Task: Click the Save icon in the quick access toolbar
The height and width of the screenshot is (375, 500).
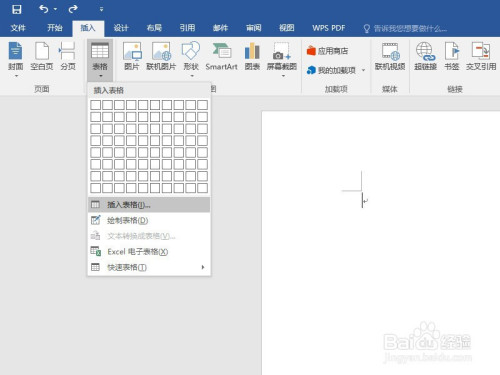Action: coord(17,9)
